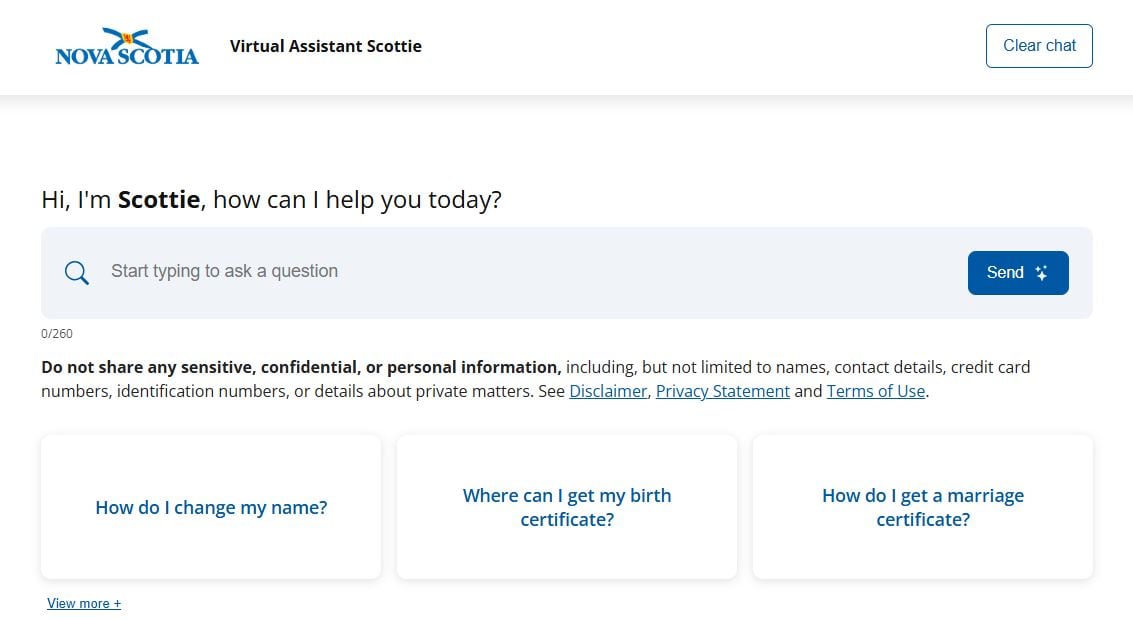Open the Terms of Use link
Viewport: 1133px width, 620px height.
(x=875, y=391)
